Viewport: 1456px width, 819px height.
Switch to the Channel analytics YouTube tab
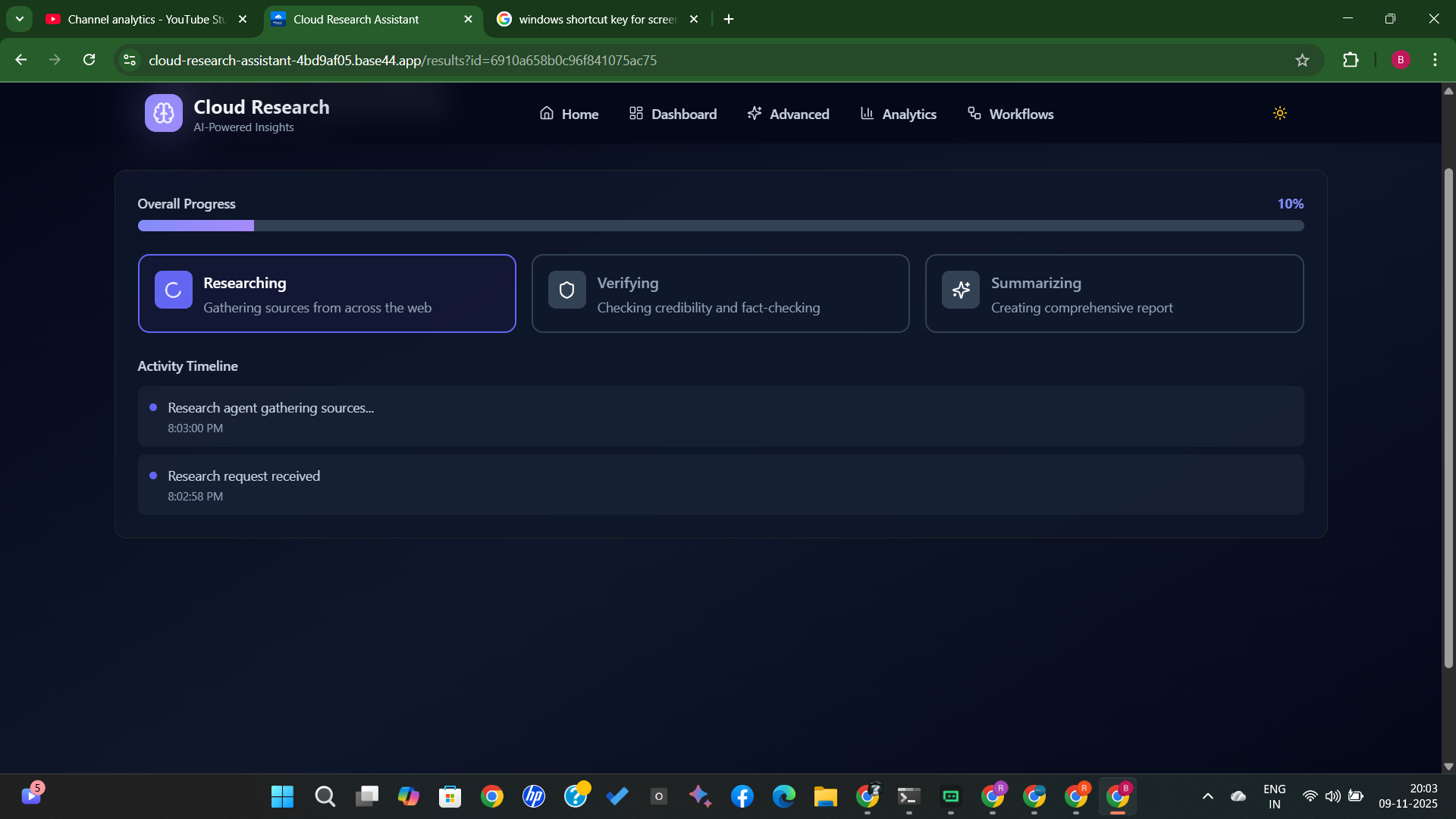pos(144,19)
